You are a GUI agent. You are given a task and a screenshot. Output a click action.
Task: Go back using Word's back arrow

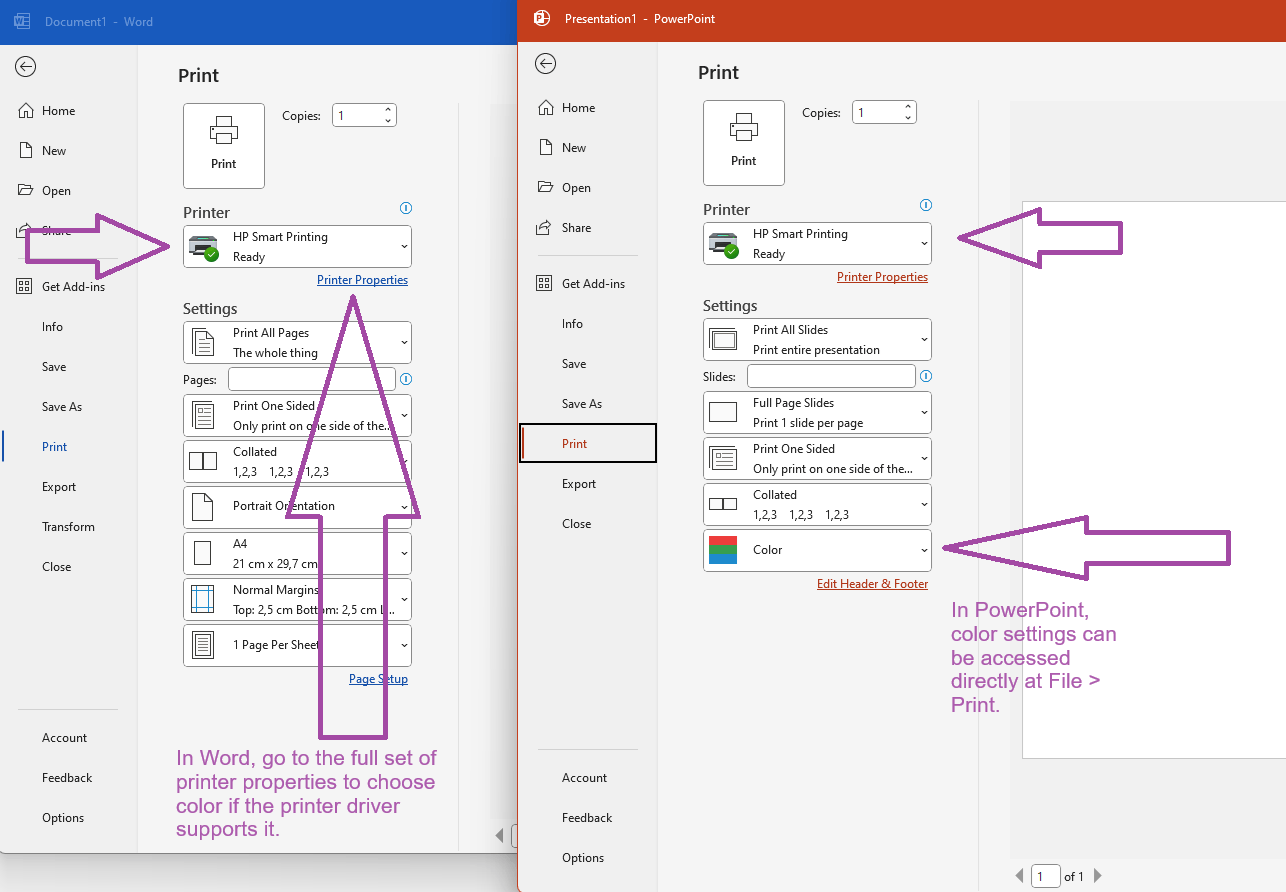(x=26, y=67)
